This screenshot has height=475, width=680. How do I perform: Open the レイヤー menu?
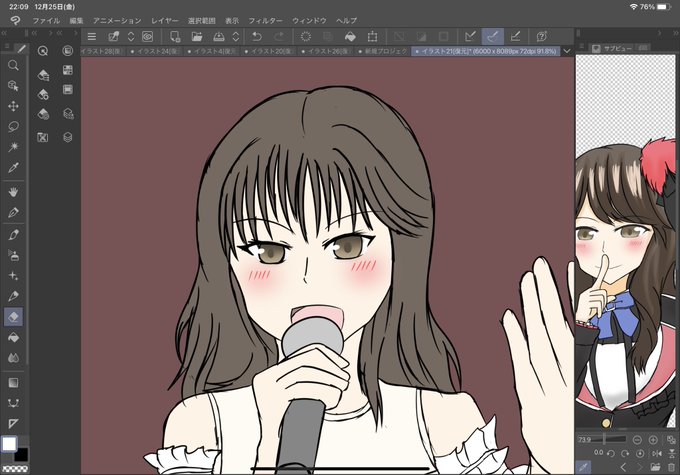164,20
